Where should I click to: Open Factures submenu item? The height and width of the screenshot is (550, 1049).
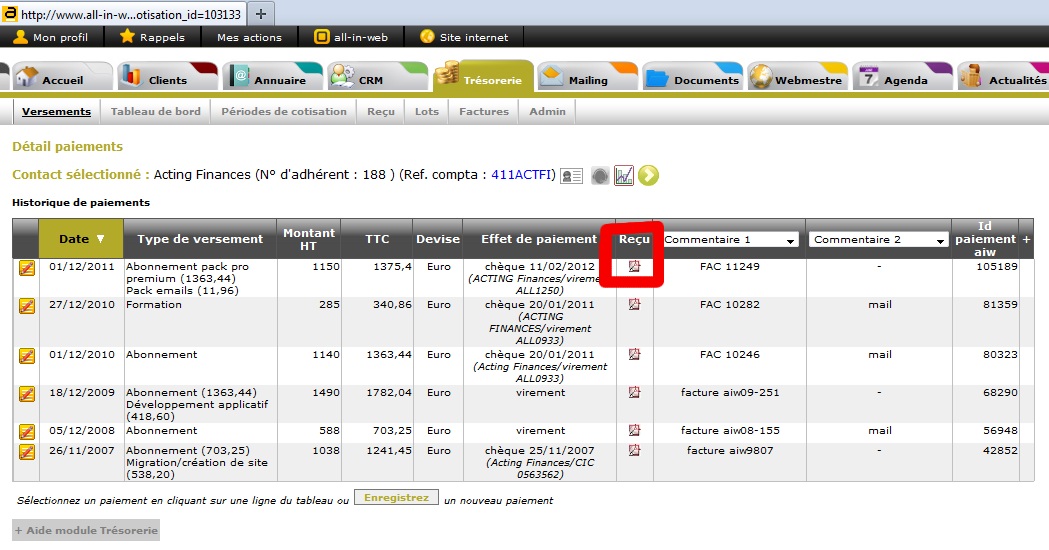[484, 111]
